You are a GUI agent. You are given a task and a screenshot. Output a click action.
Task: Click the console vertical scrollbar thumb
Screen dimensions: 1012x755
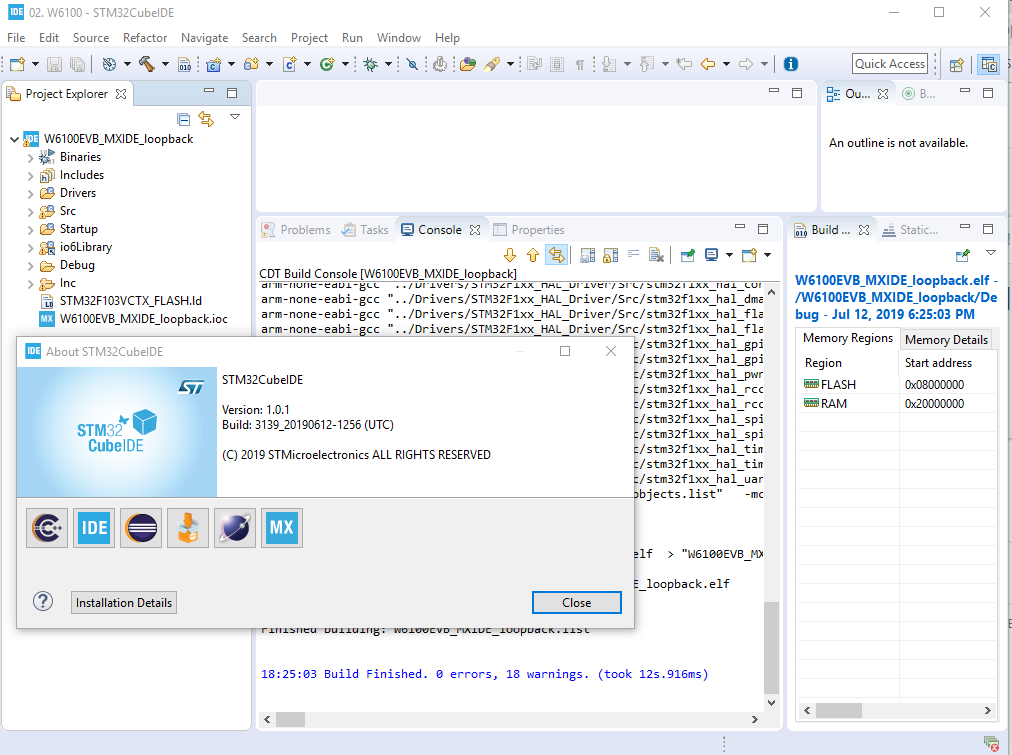point(771,647)
